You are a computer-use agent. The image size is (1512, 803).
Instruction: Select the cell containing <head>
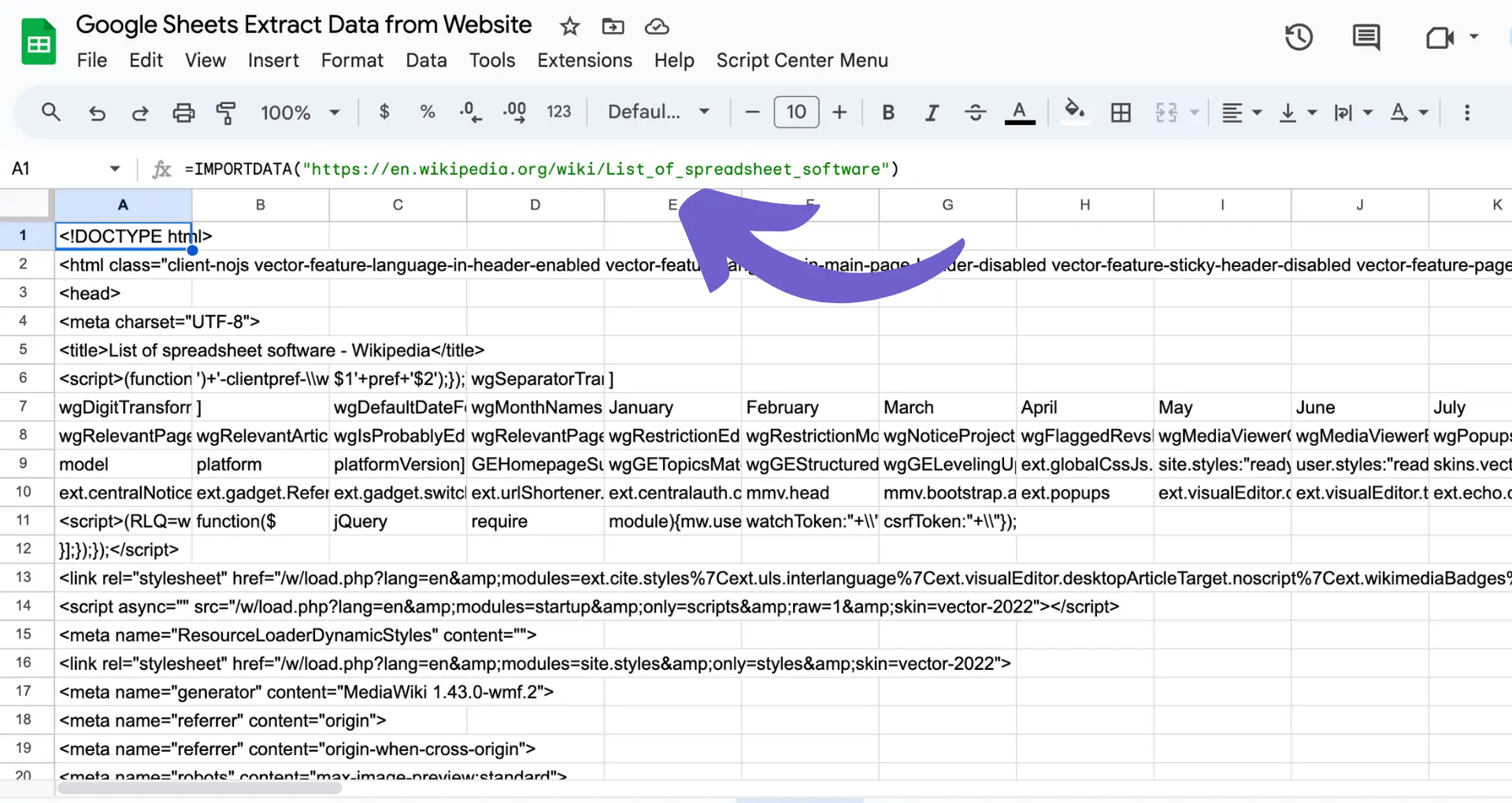pyautogui.click(x=123, y=293)
